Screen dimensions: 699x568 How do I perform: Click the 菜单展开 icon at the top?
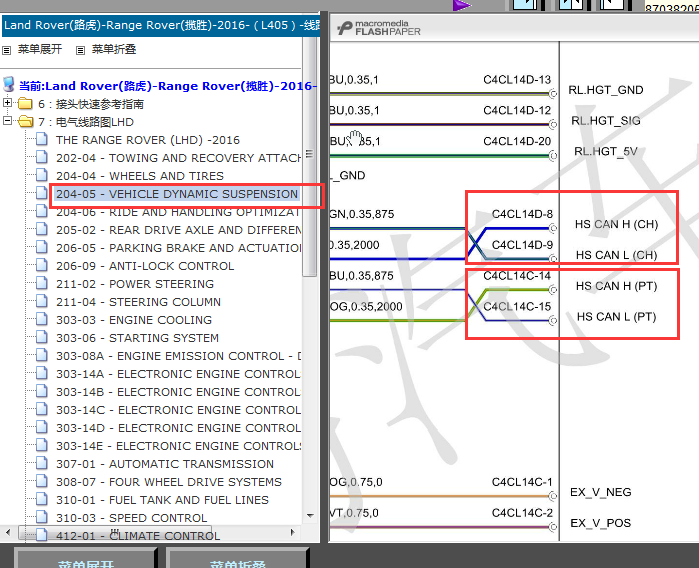pyautogui.click(x=6, y=50)
